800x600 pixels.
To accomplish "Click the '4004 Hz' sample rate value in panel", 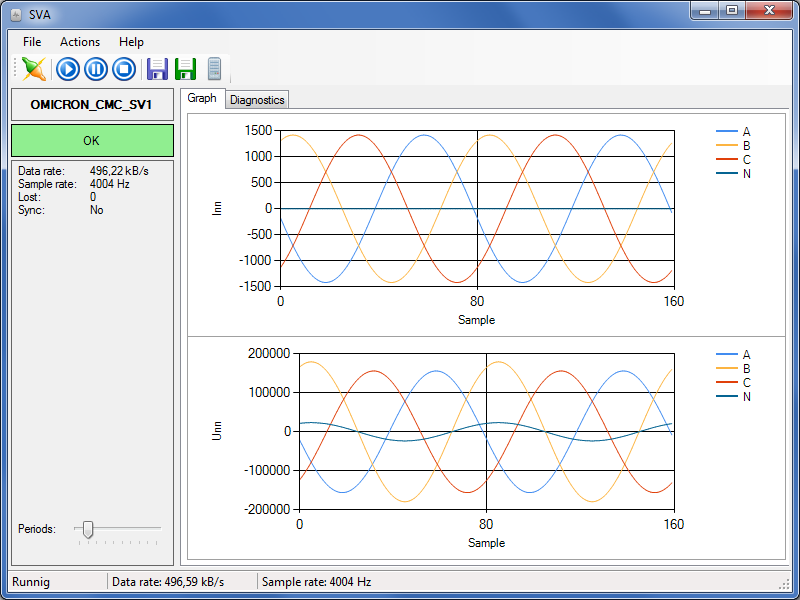I will tap(110, 184).
